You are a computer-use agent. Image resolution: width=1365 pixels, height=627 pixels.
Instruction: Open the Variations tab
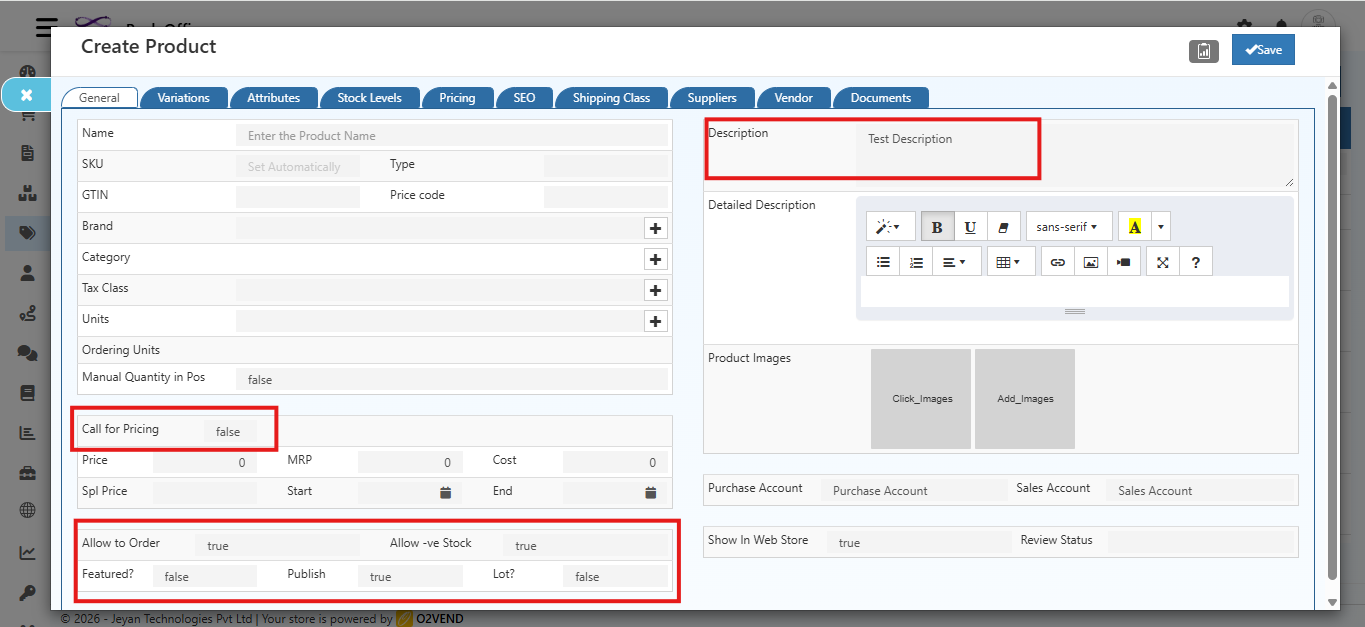pos(184,97)
